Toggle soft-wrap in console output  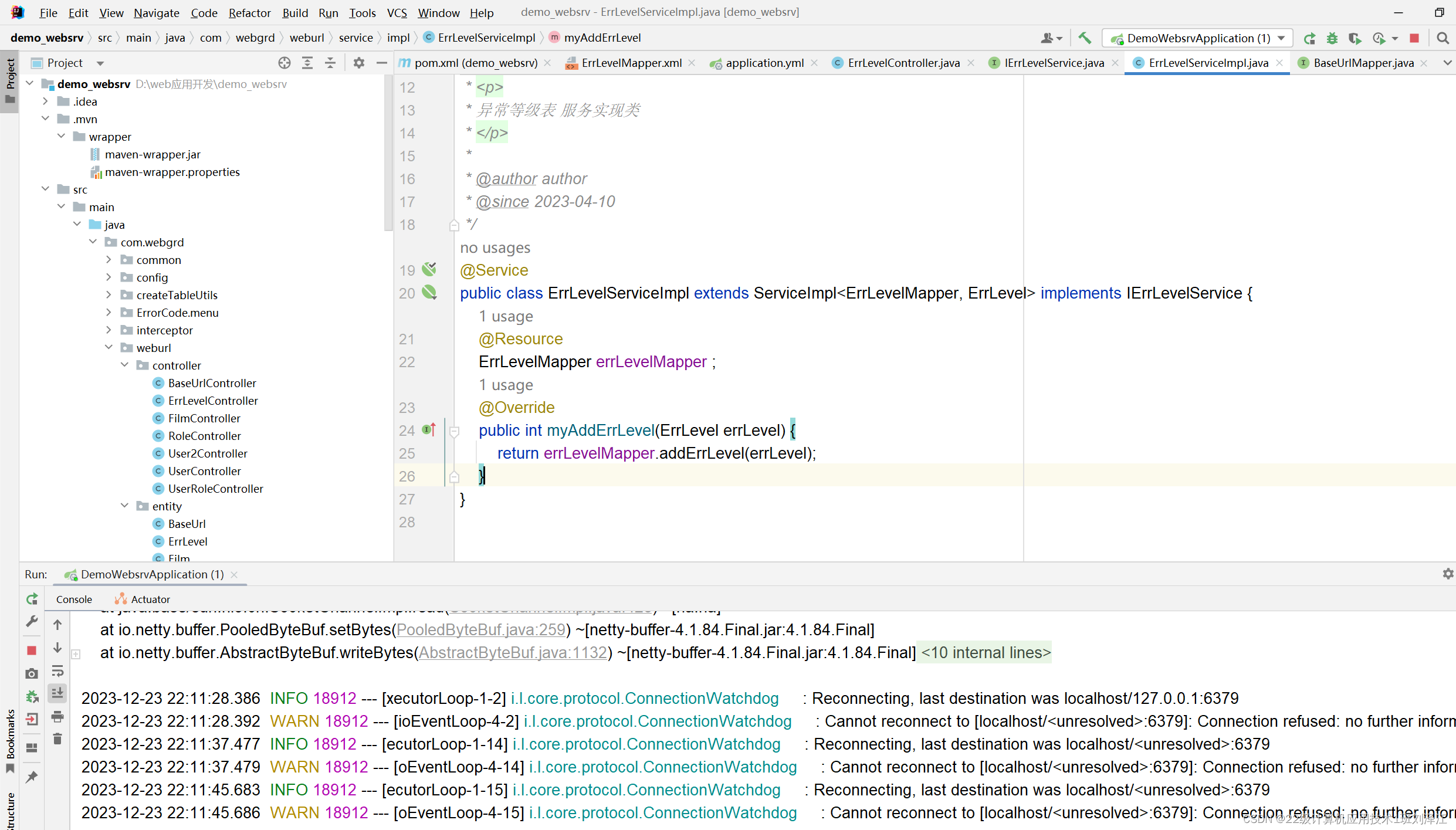(x=57, y=670)
